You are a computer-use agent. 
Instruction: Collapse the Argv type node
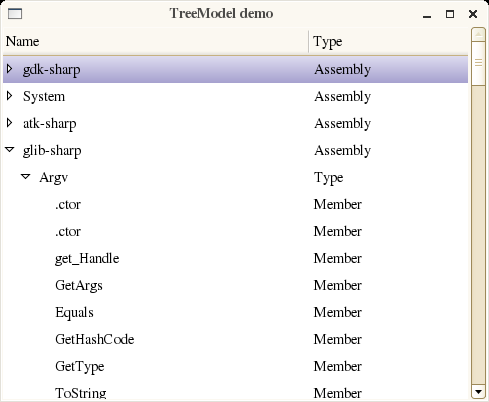point(26,177)
